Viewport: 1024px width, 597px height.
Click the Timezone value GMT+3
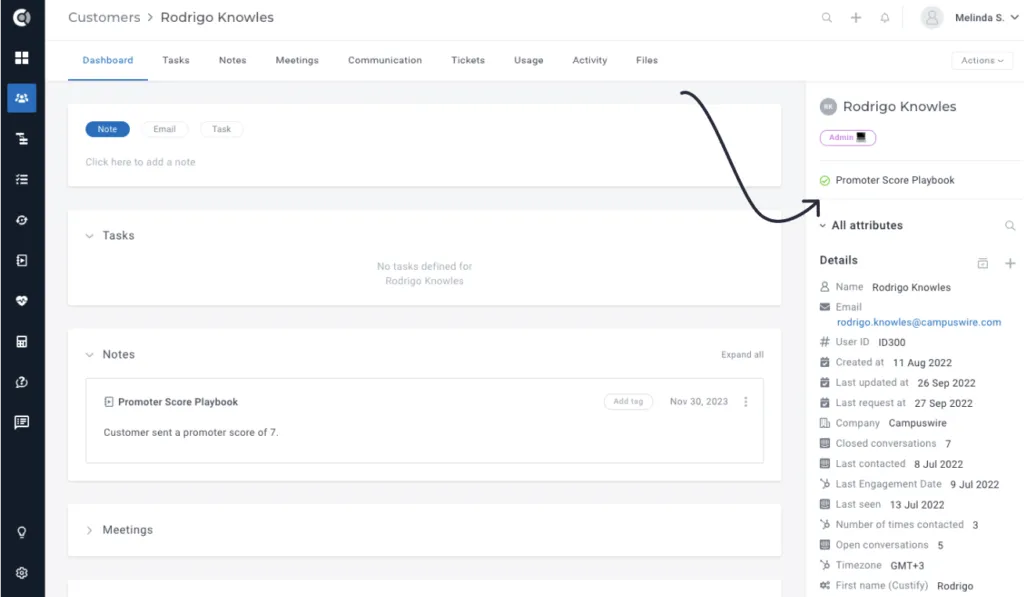click(907, 566)
